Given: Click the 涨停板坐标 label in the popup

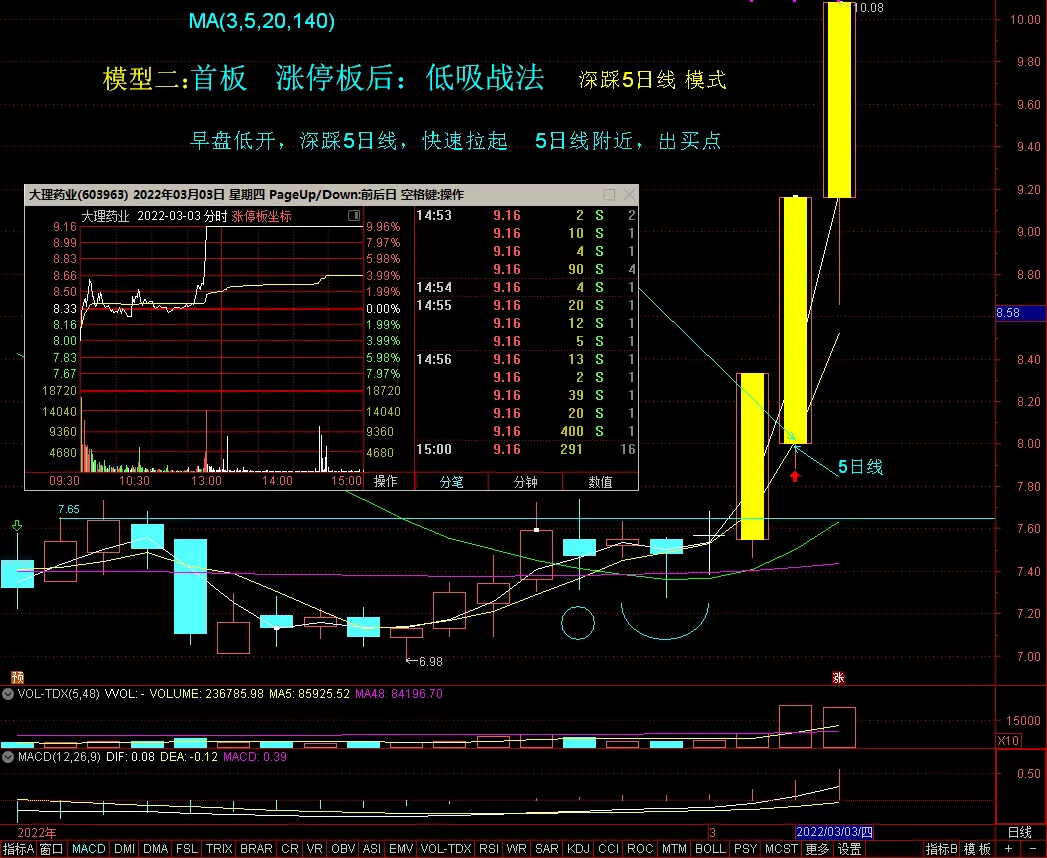Looking at the screenshot, I should point(261,216).
